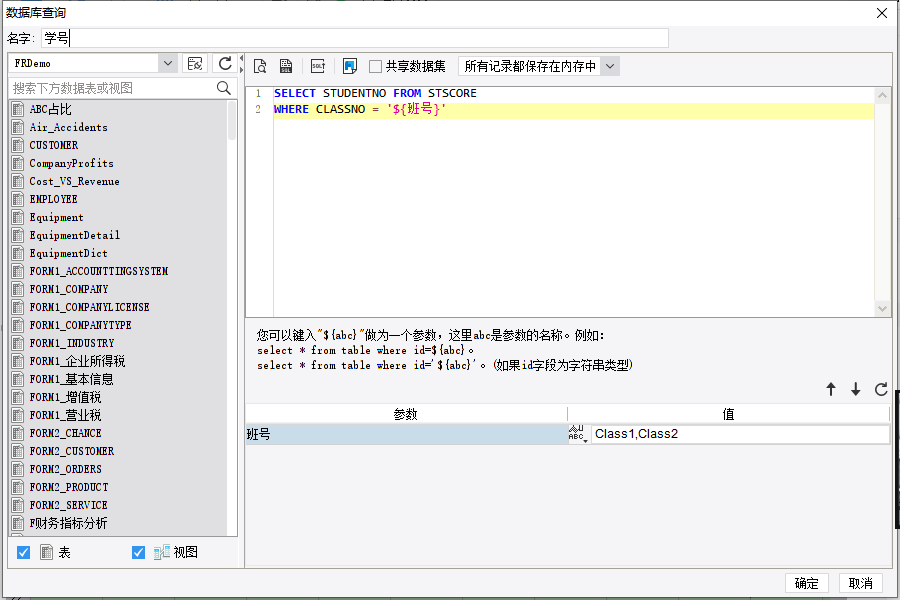The image size is (900, 600).
Task: Select Equipment table
Action: pos(56,218)
